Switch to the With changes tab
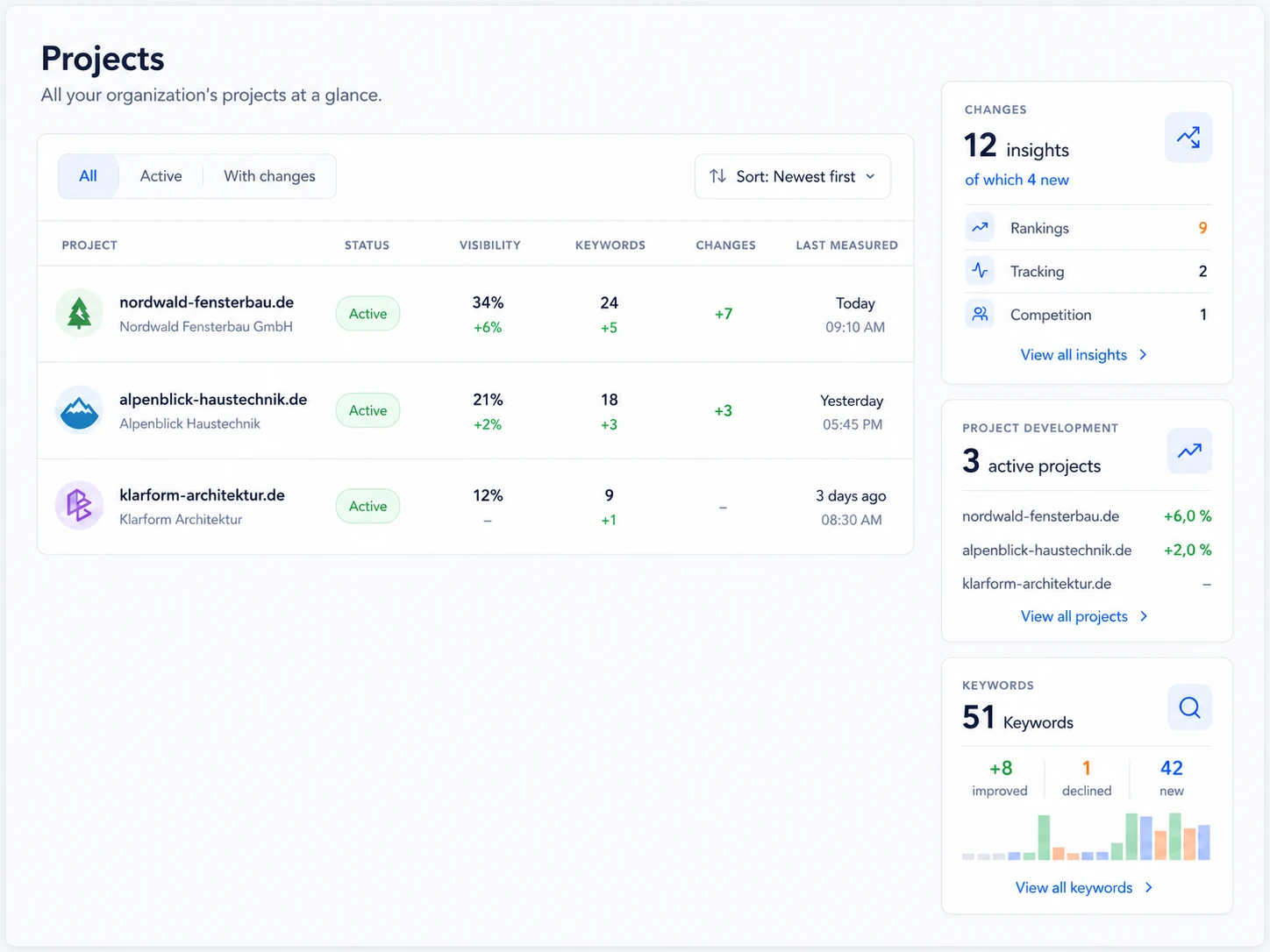The image size is (1270, 952). click(269, 176)
